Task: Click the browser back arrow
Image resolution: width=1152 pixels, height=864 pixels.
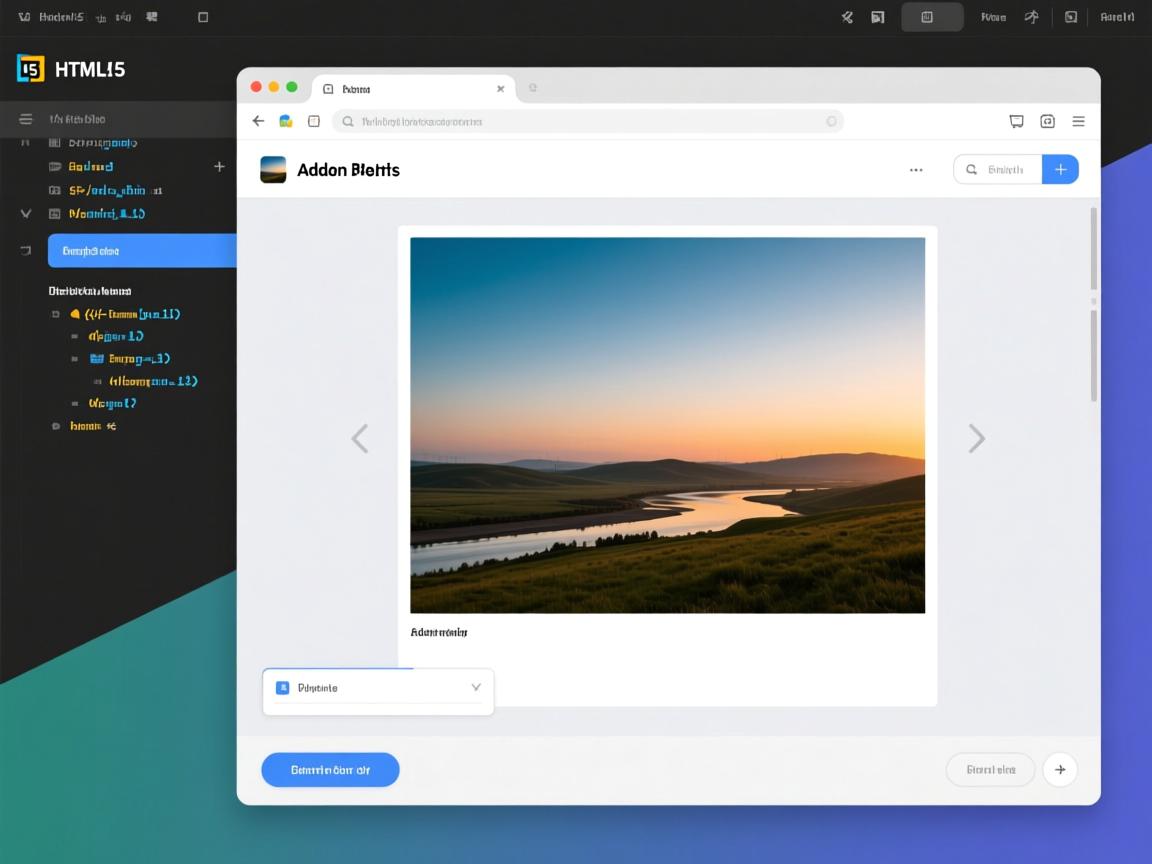Action: click(x=258, y=121)
